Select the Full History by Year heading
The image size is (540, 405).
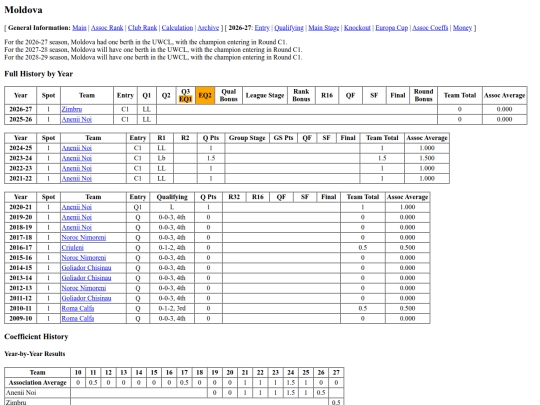pyautogui.click(x=39, y=74)
